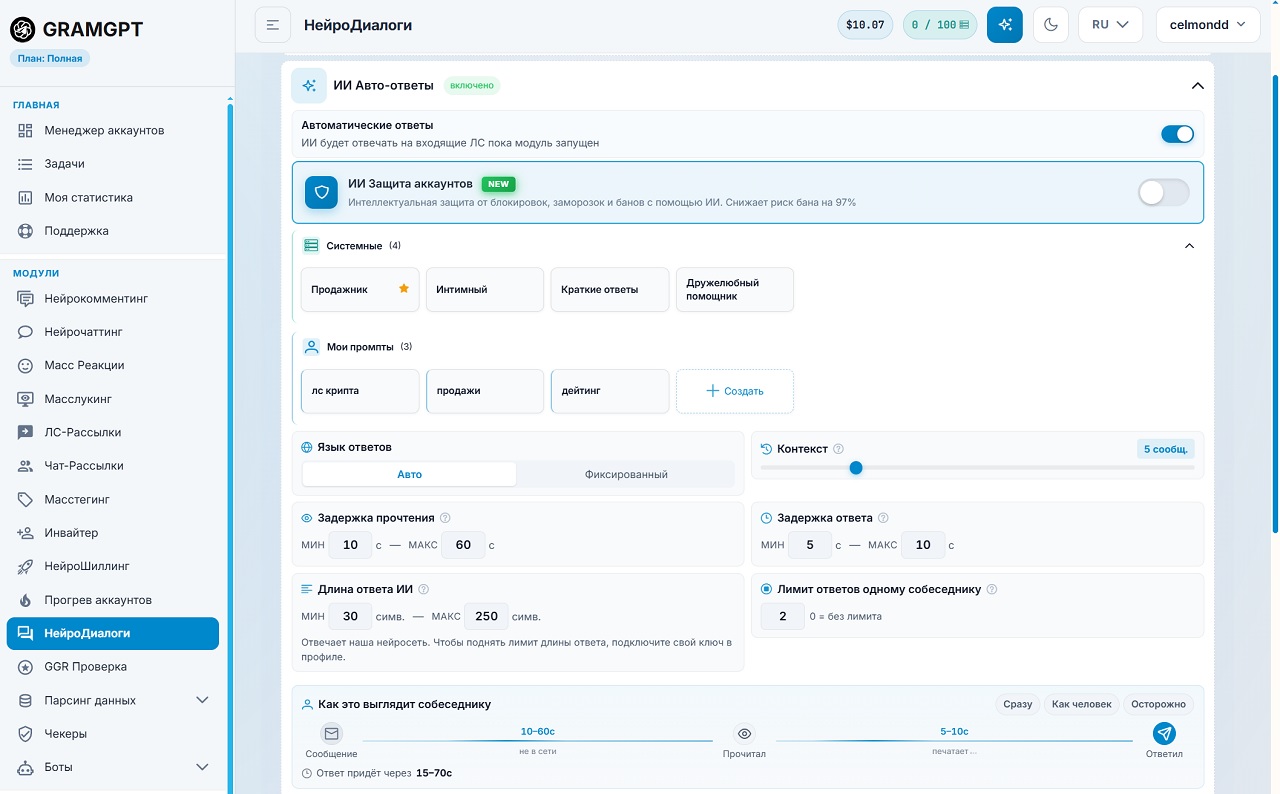Pick the Дружелюбный помощник system prompt
This screenshot has width=1280, height=794.
735,289
